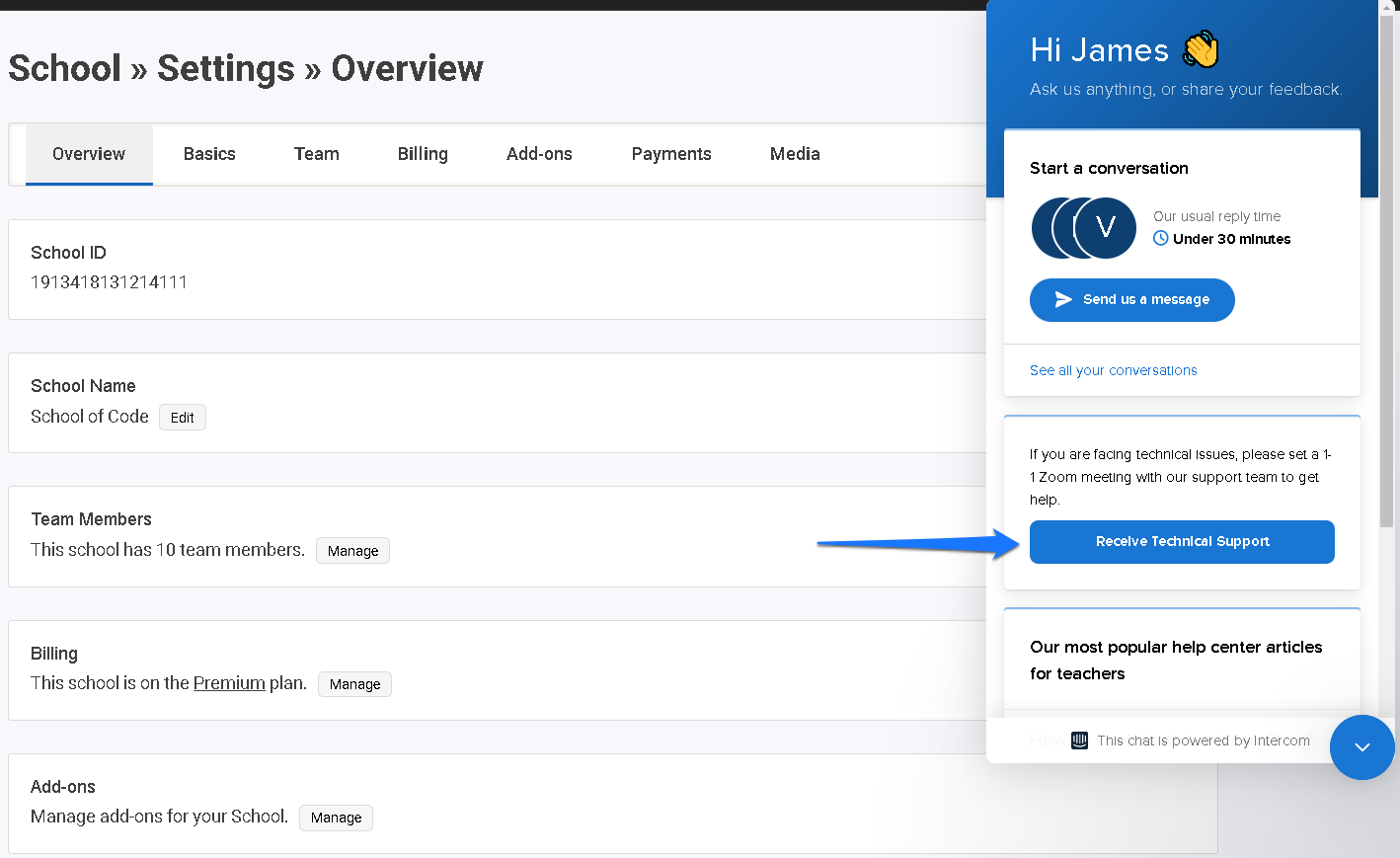This screenshot has height=858, width=1400.
Task: Click the Start a conversation heading
Action: point(1109,168)
